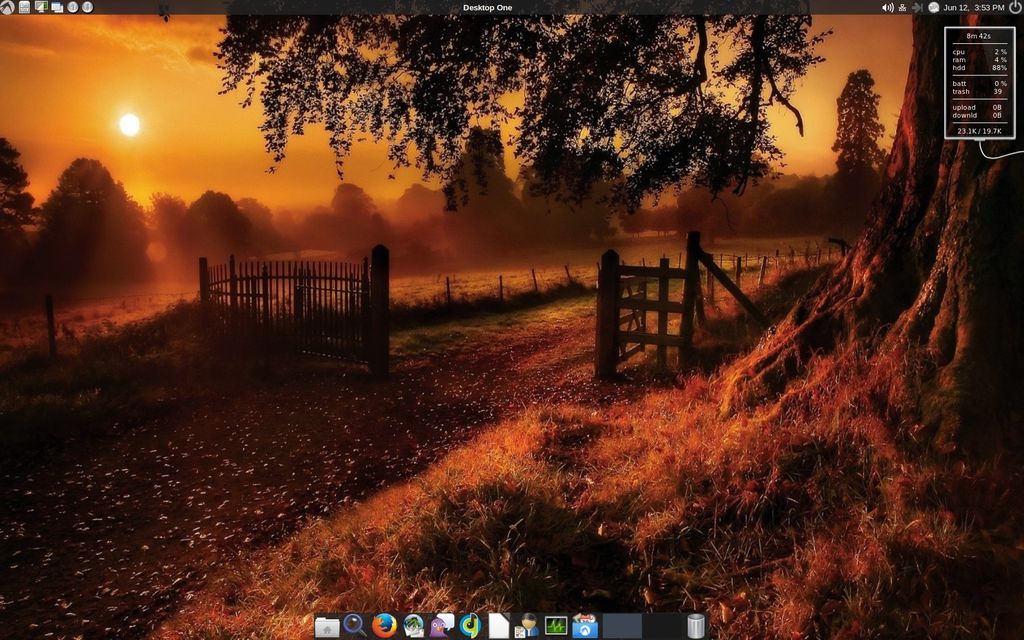Screen dimensions: 1024x640
Task: Open the Trash in the dock
Action: click(x=696, y=626)
